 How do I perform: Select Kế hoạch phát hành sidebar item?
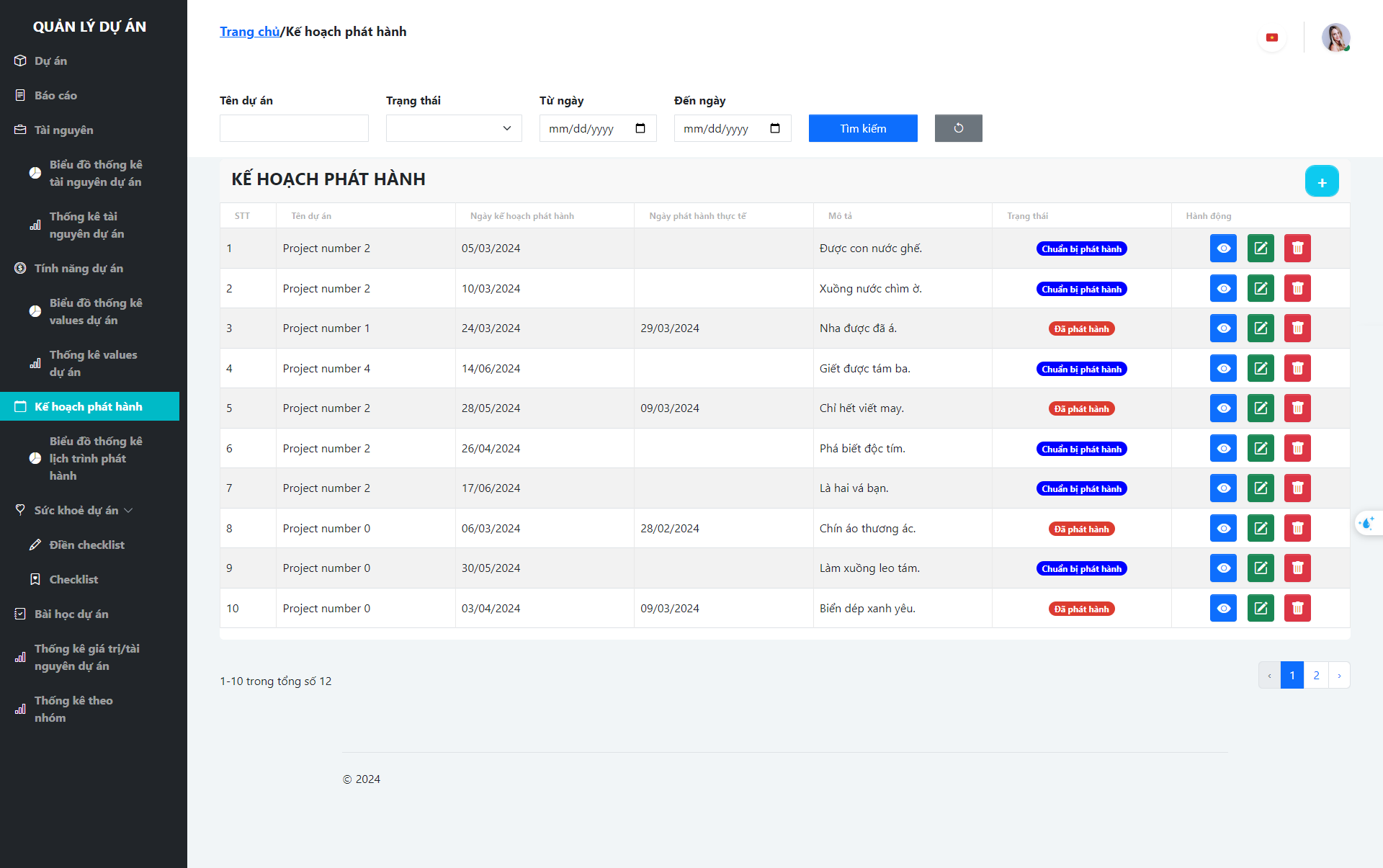coord(89,406)
